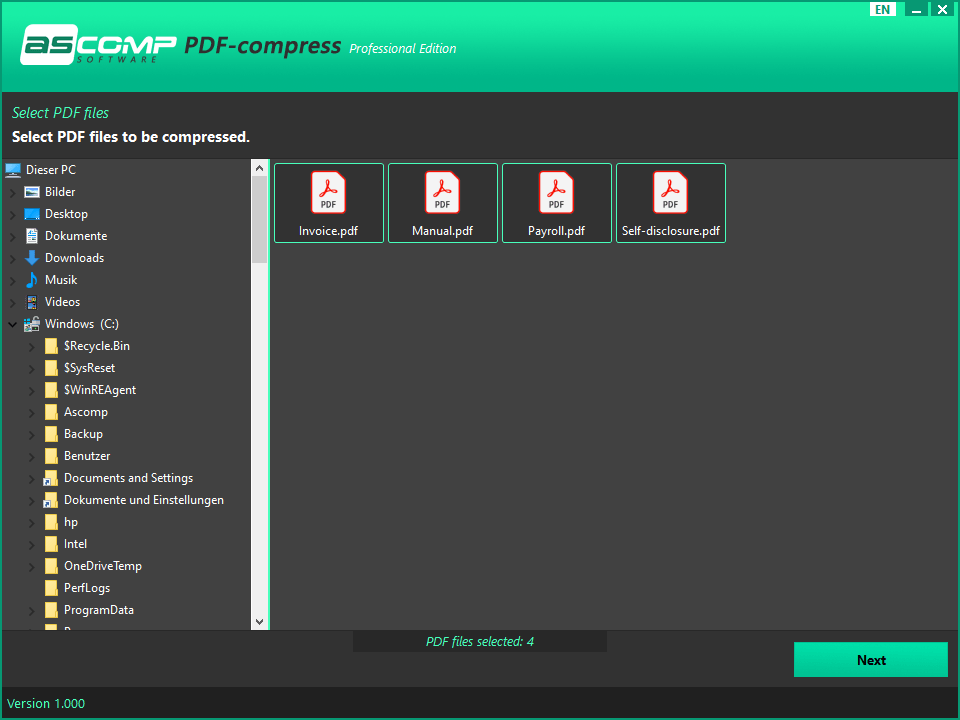This screenshot has height=720, width=960.
Task: Click the PDF files selected: 4 status
Action: [x=480, y=642]
